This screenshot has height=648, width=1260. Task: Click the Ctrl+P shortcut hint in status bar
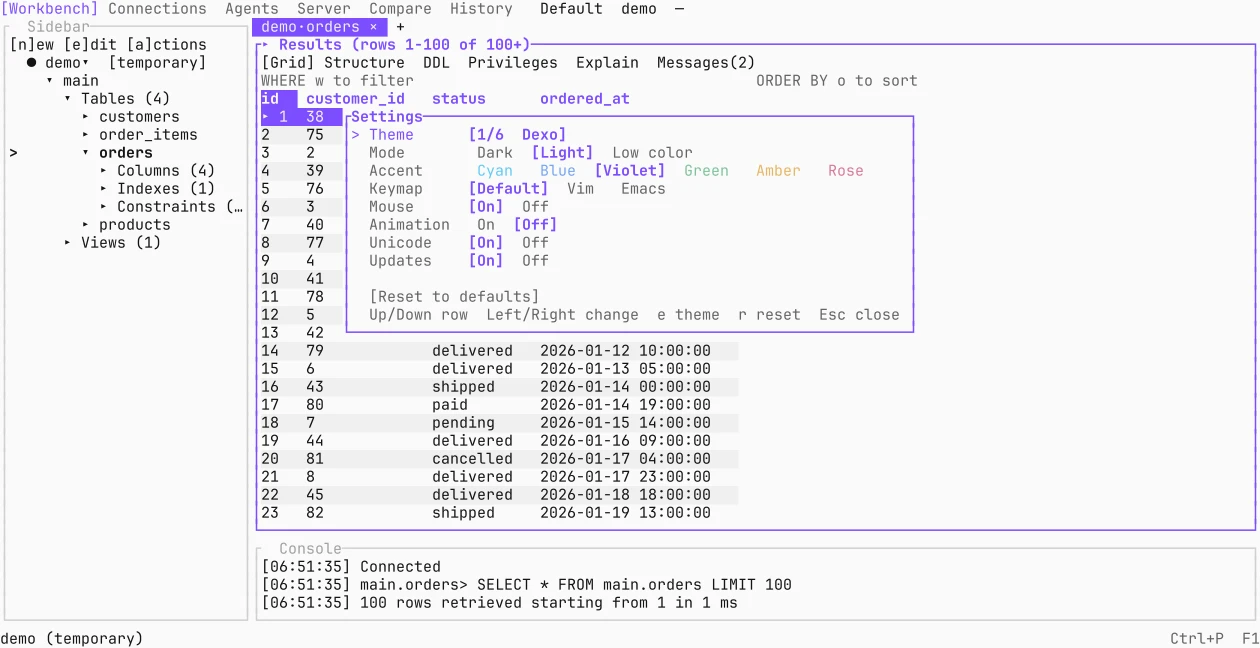coord(1197,639)
